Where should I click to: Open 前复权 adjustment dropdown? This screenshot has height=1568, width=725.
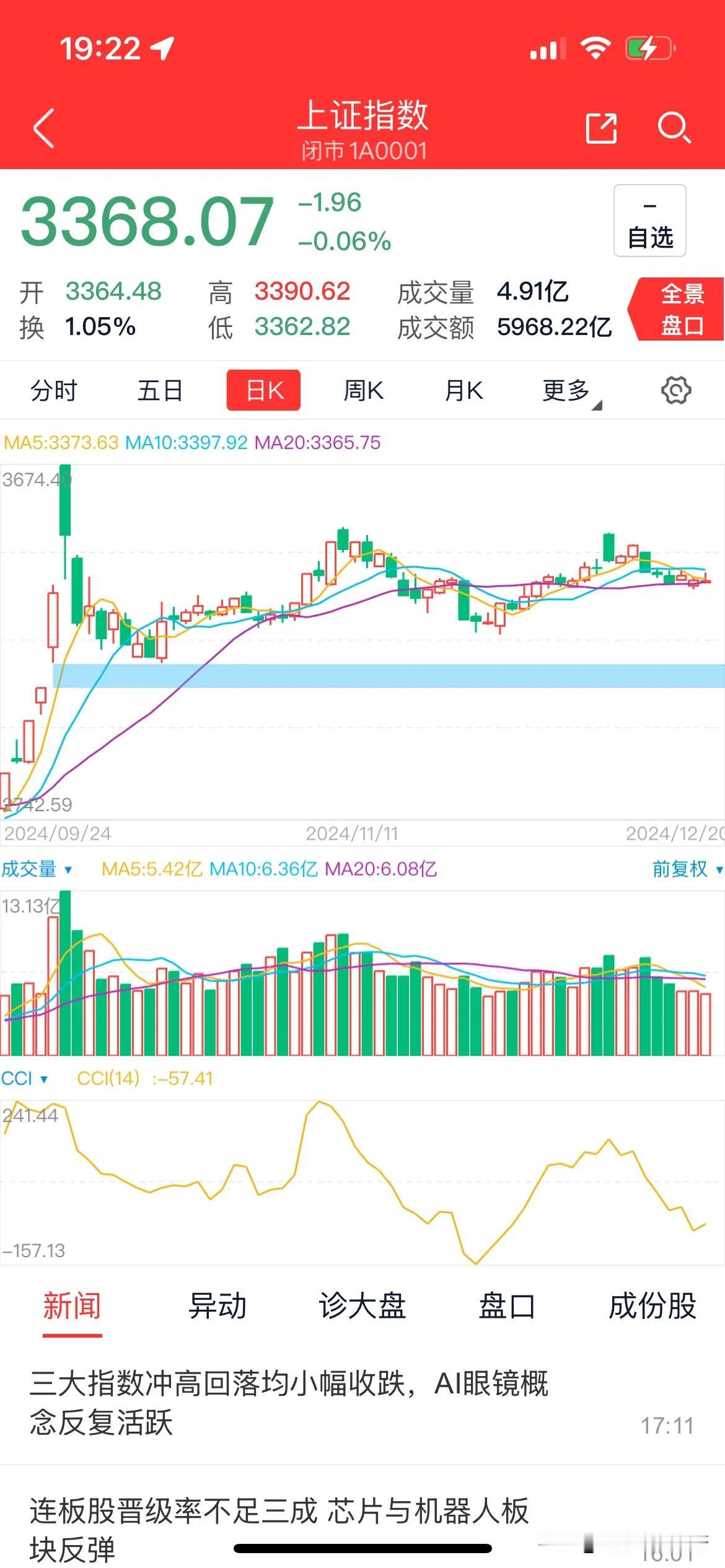(x=687, y=869)
